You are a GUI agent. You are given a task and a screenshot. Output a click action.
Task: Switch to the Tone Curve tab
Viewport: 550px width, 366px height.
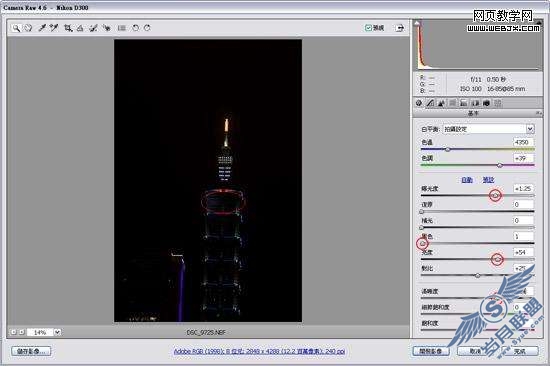click(x=430, y=103)
